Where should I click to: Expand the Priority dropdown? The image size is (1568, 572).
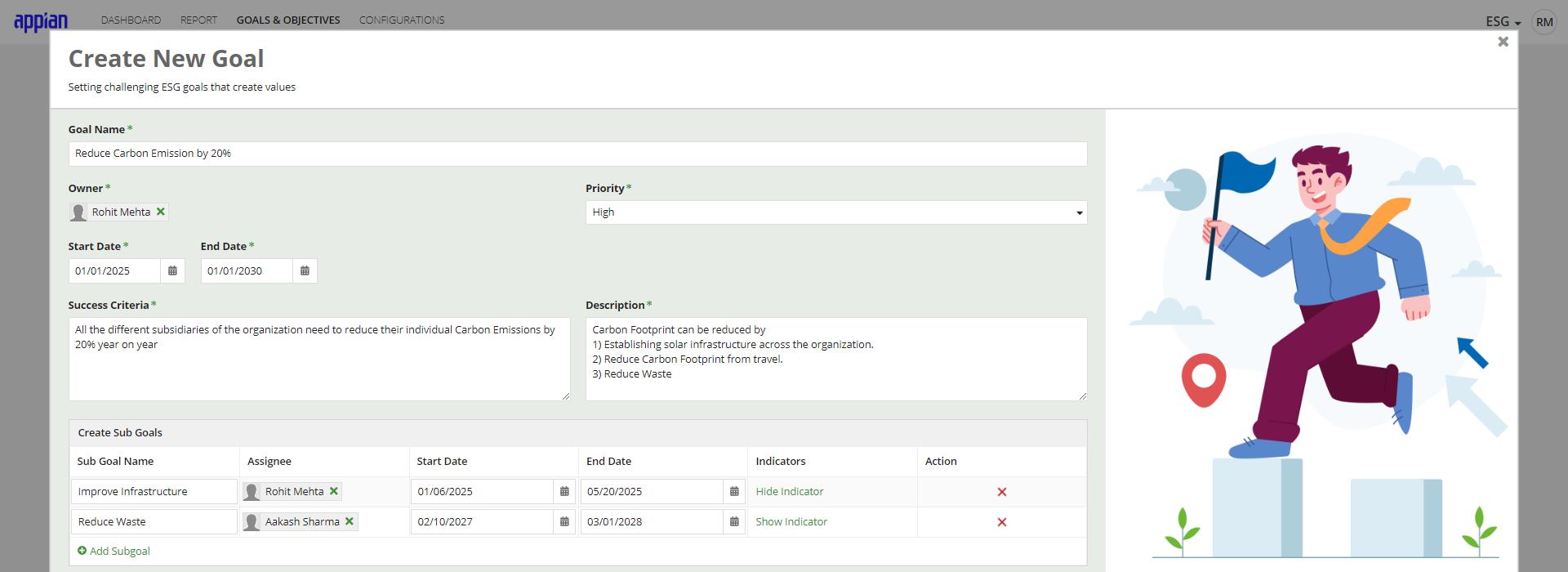[x=836, y=212]
